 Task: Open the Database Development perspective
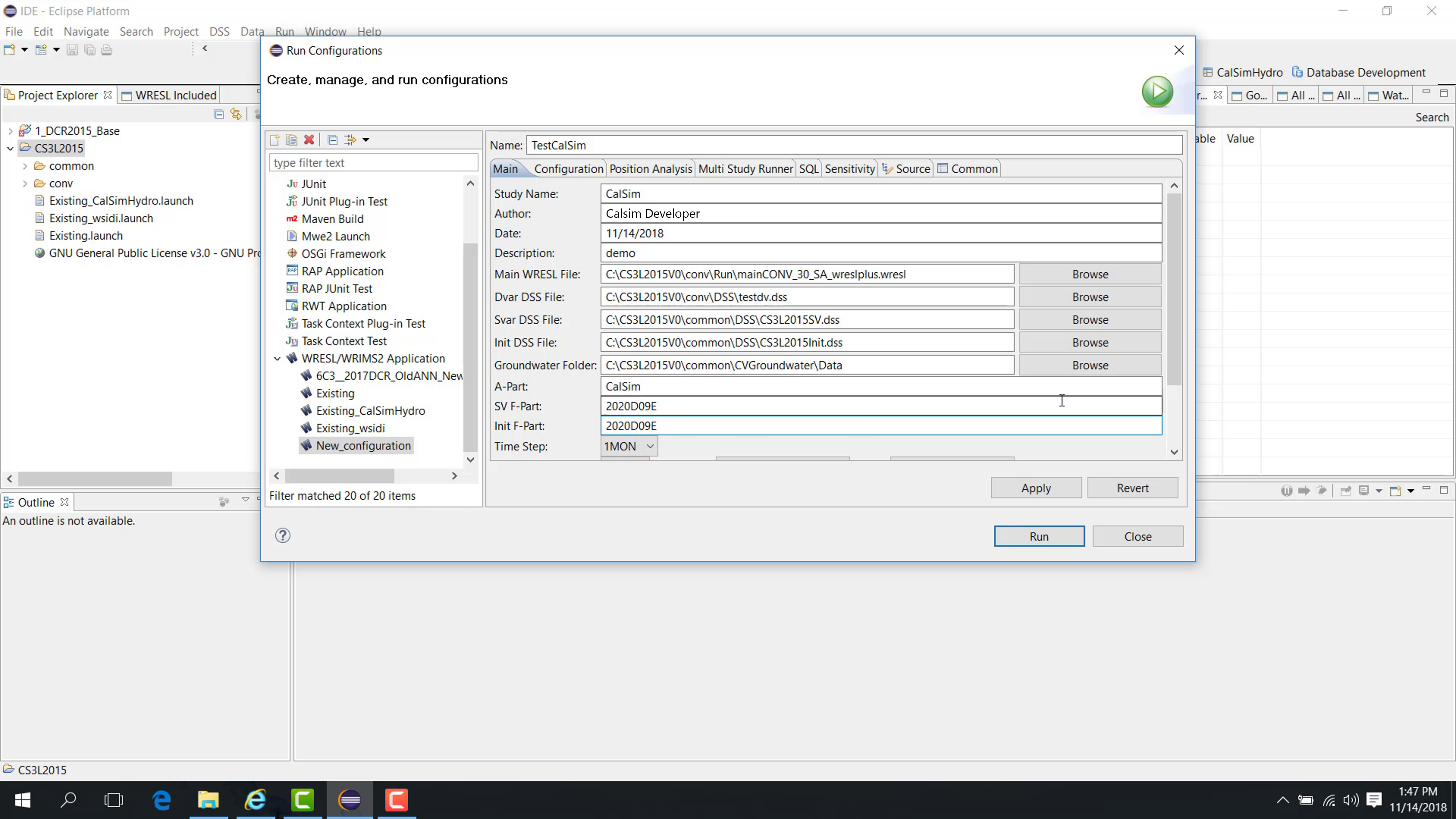tap(1359, 72)
